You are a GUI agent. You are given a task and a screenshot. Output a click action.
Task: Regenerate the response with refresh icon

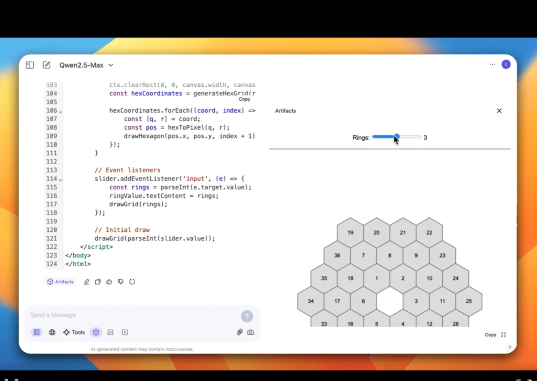pyautogui.click(x=132, y=282)
